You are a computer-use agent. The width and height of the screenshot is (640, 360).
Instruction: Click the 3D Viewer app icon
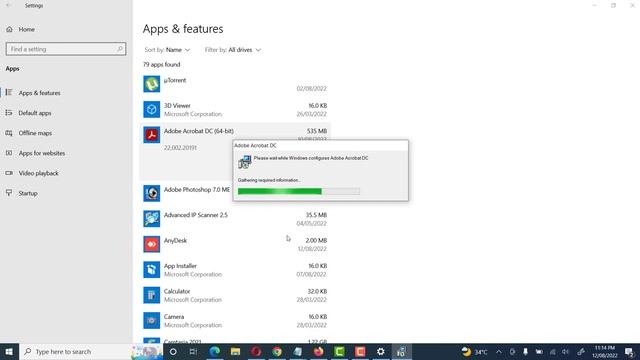151,109
